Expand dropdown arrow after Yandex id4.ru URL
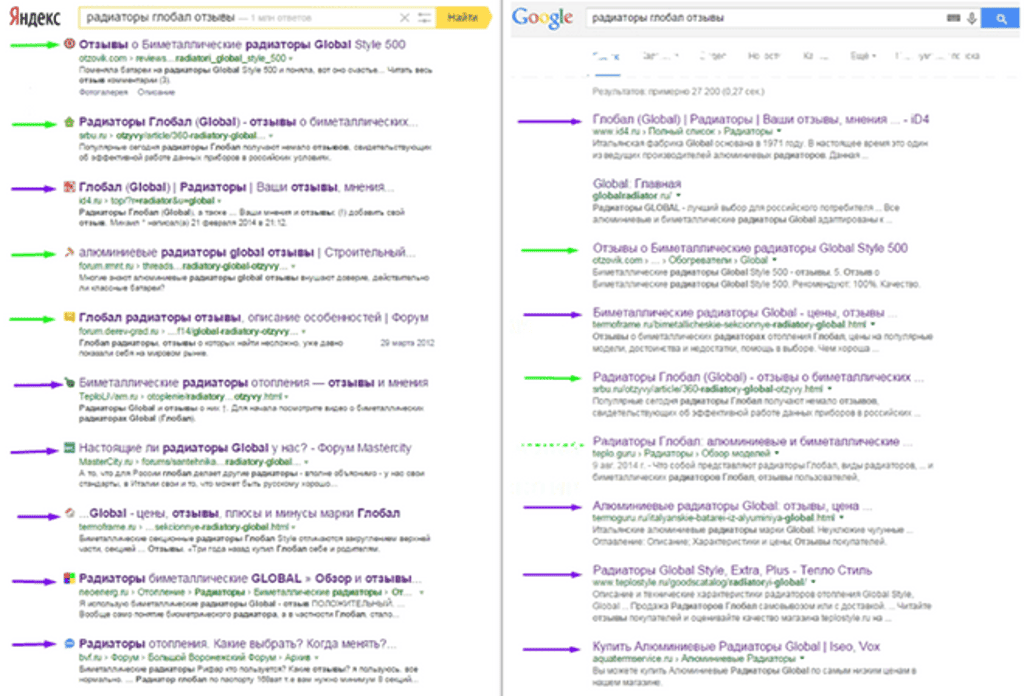This screenshot has width=1024, height=696. pyautogui.click(x=219, y=201)
